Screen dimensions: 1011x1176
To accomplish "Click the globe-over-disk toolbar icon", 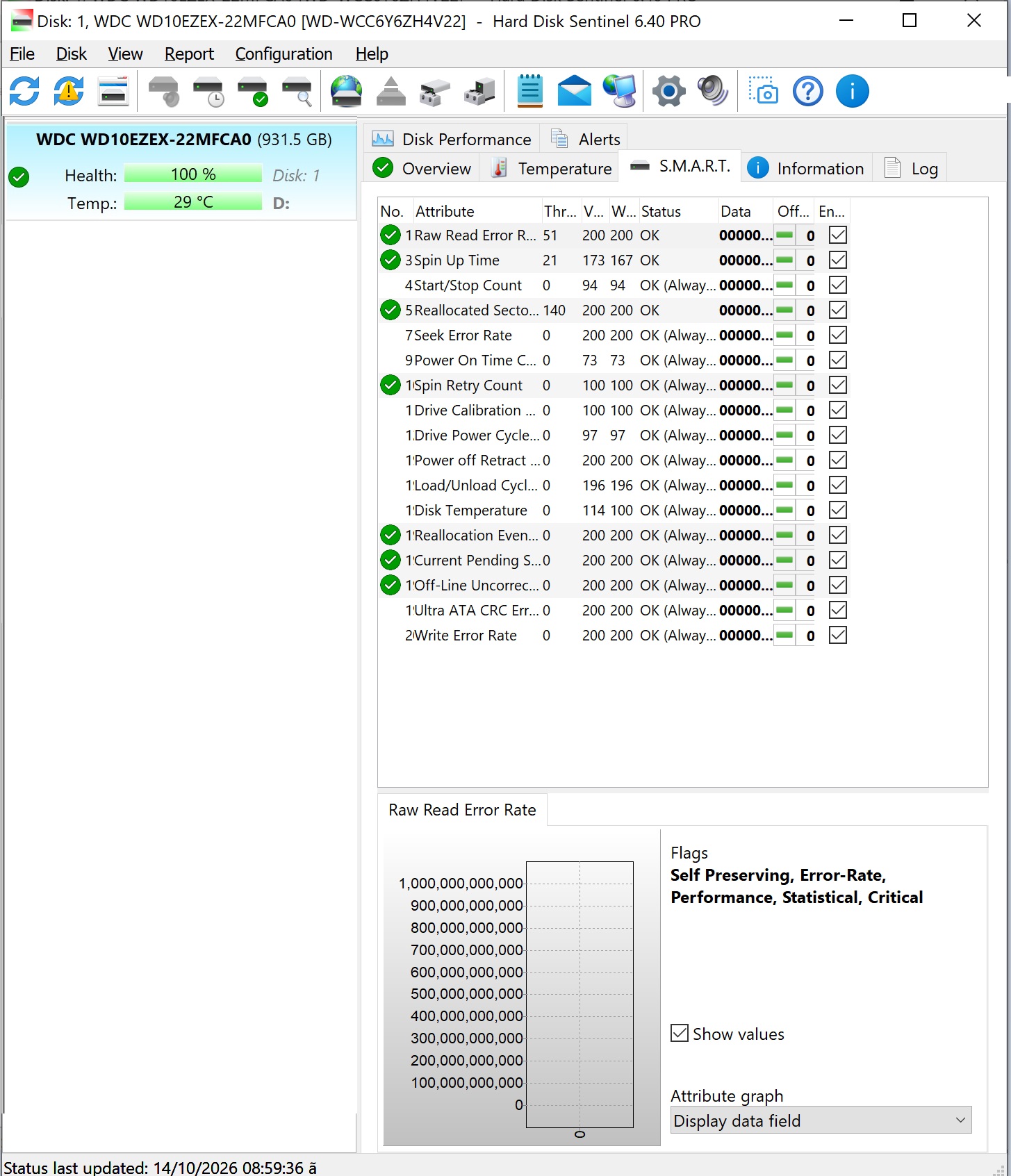I will click(346, 91).
